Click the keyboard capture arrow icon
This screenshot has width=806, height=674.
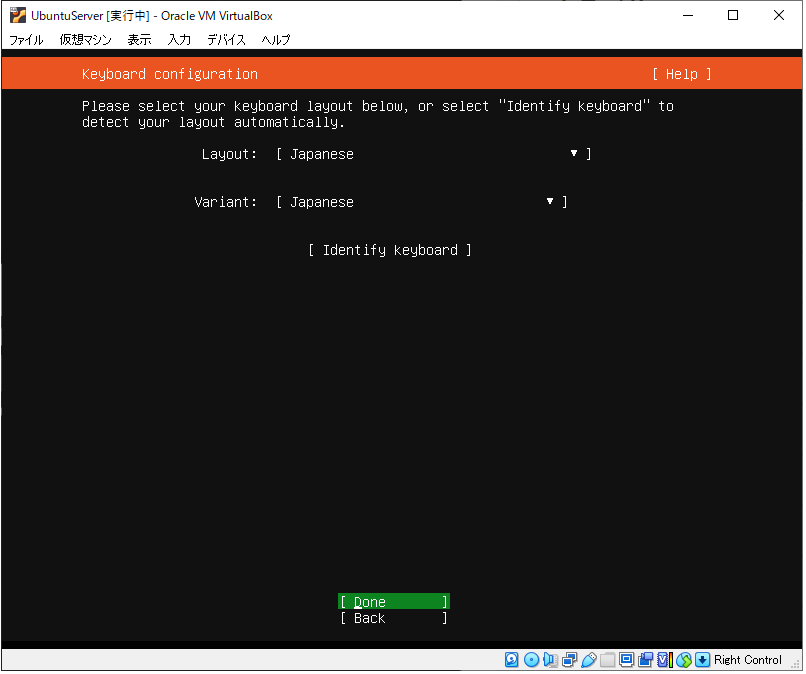[703, 660]
